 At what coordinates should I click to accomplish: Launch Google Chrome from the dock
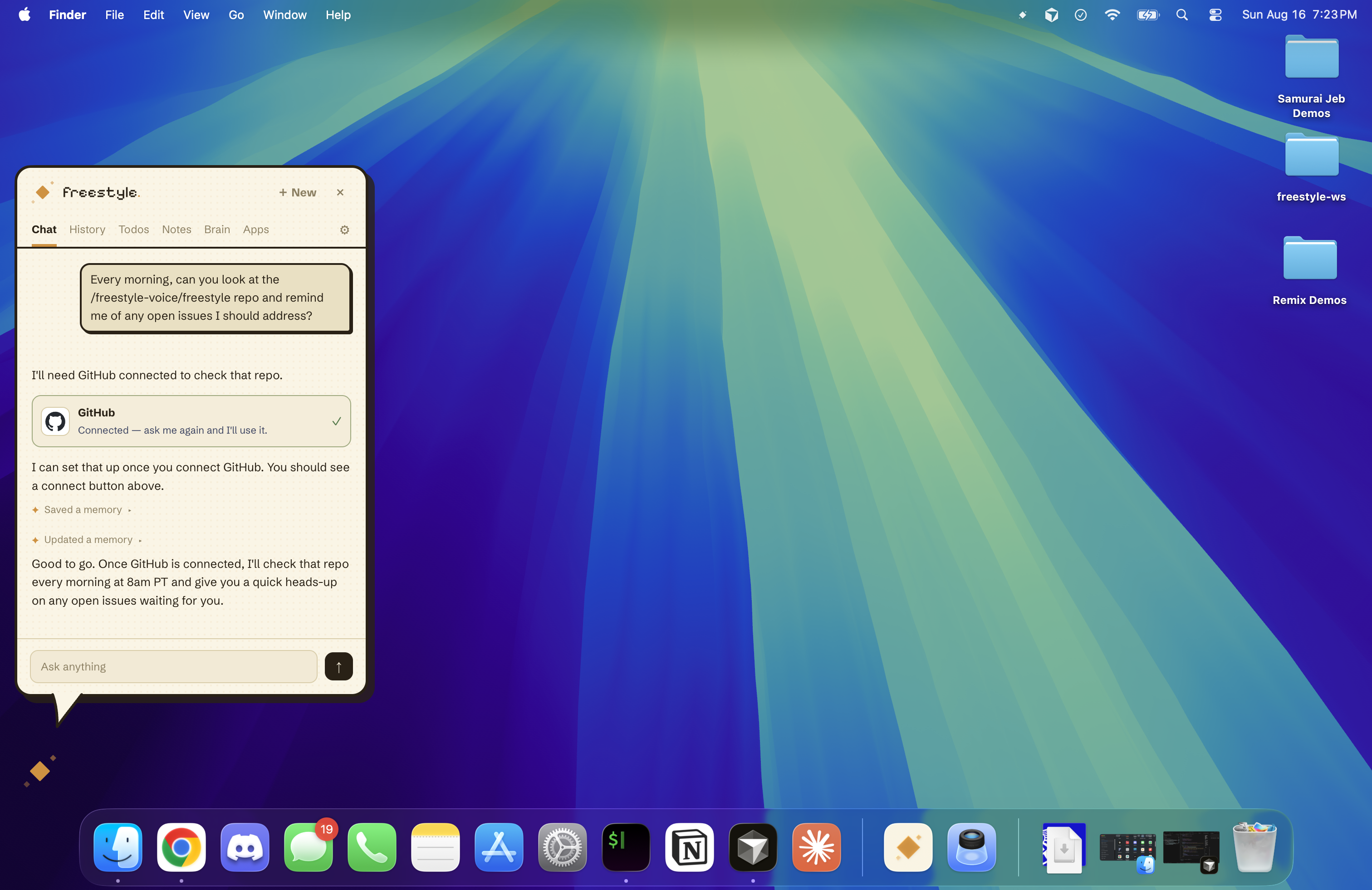(x=181, y=847)
